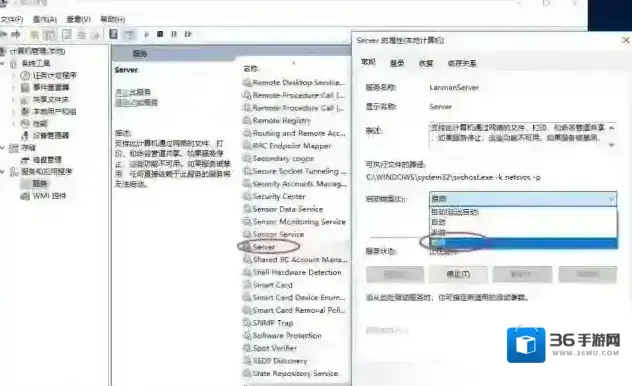
Task: Choose 自动 option in startup type list
Action: [523, 222]
